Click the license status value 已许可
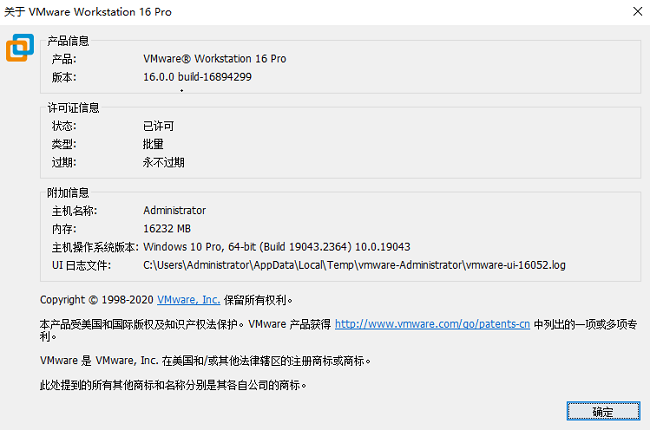 [x=158, y=126]
